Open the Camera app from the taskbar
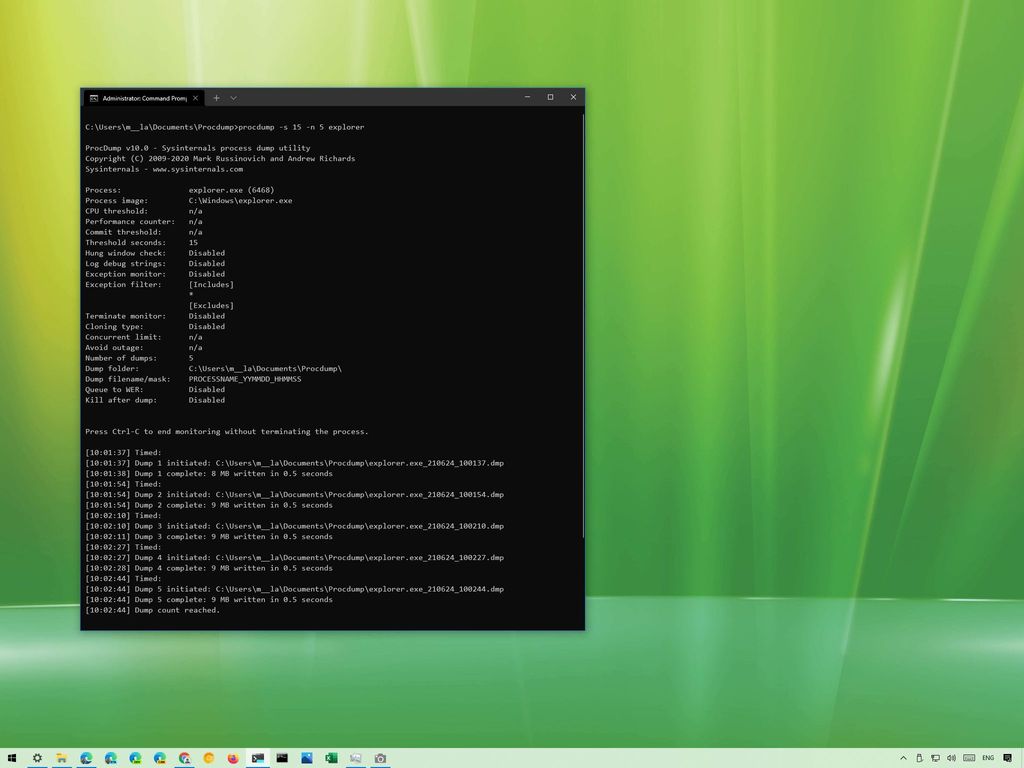The height and width of the screenshot is (768, 1024). tap(381, 758)
